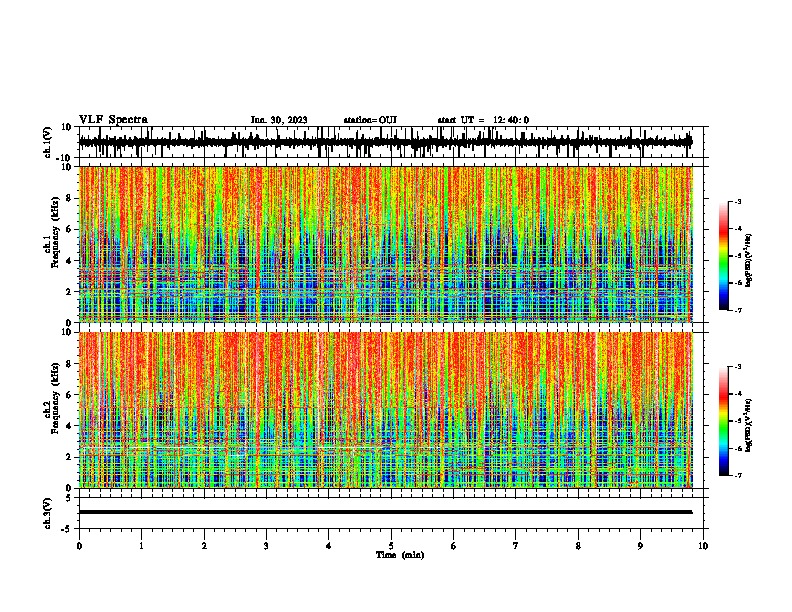The width and height of the screenshot is (792, 612).
Task: Click the 5 tick on ch.3(V) axis
Action: pyautogui.click(x=69, y=498)
